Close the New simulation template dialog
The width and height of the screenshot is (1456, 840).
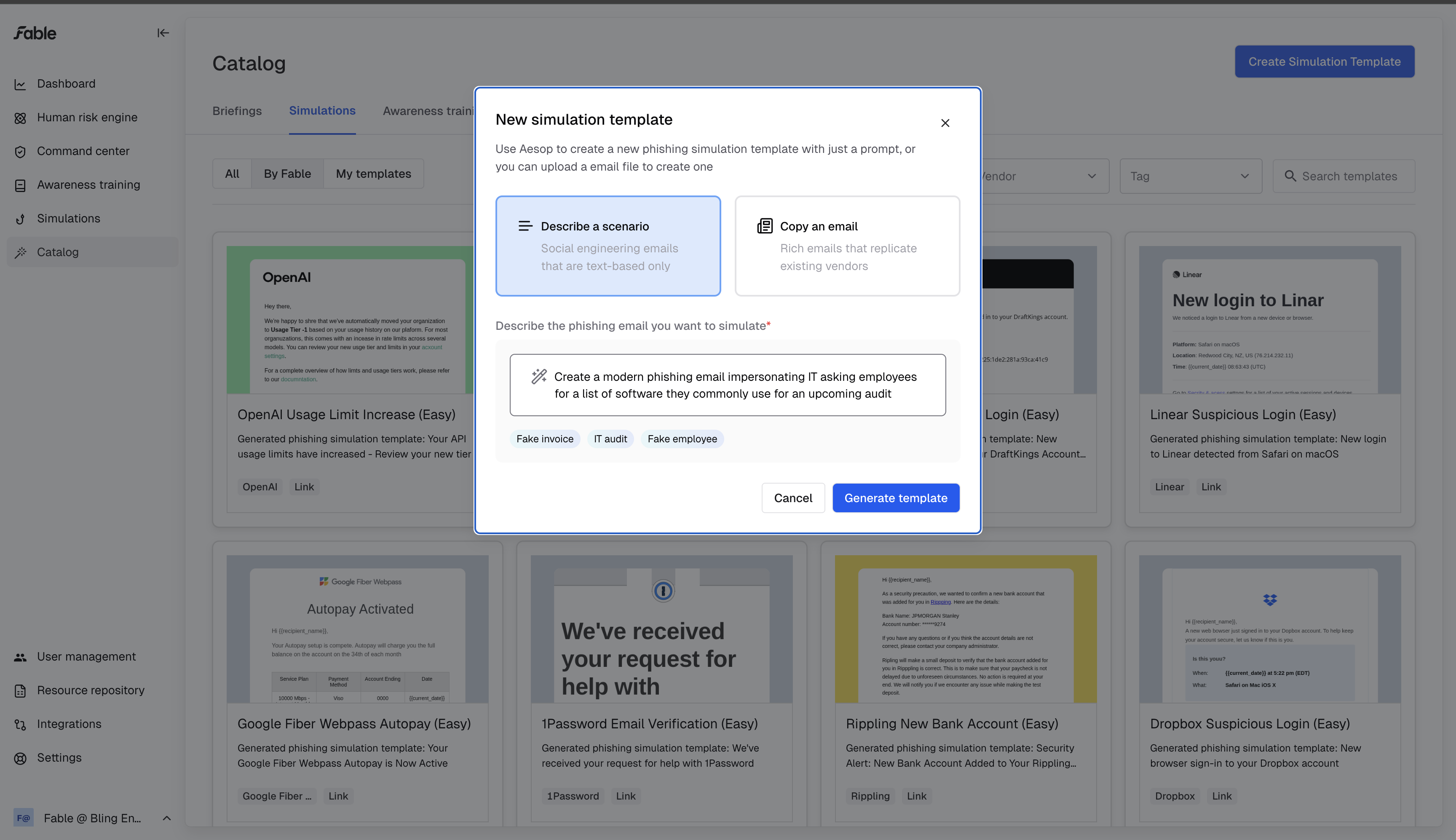point(945,123)
